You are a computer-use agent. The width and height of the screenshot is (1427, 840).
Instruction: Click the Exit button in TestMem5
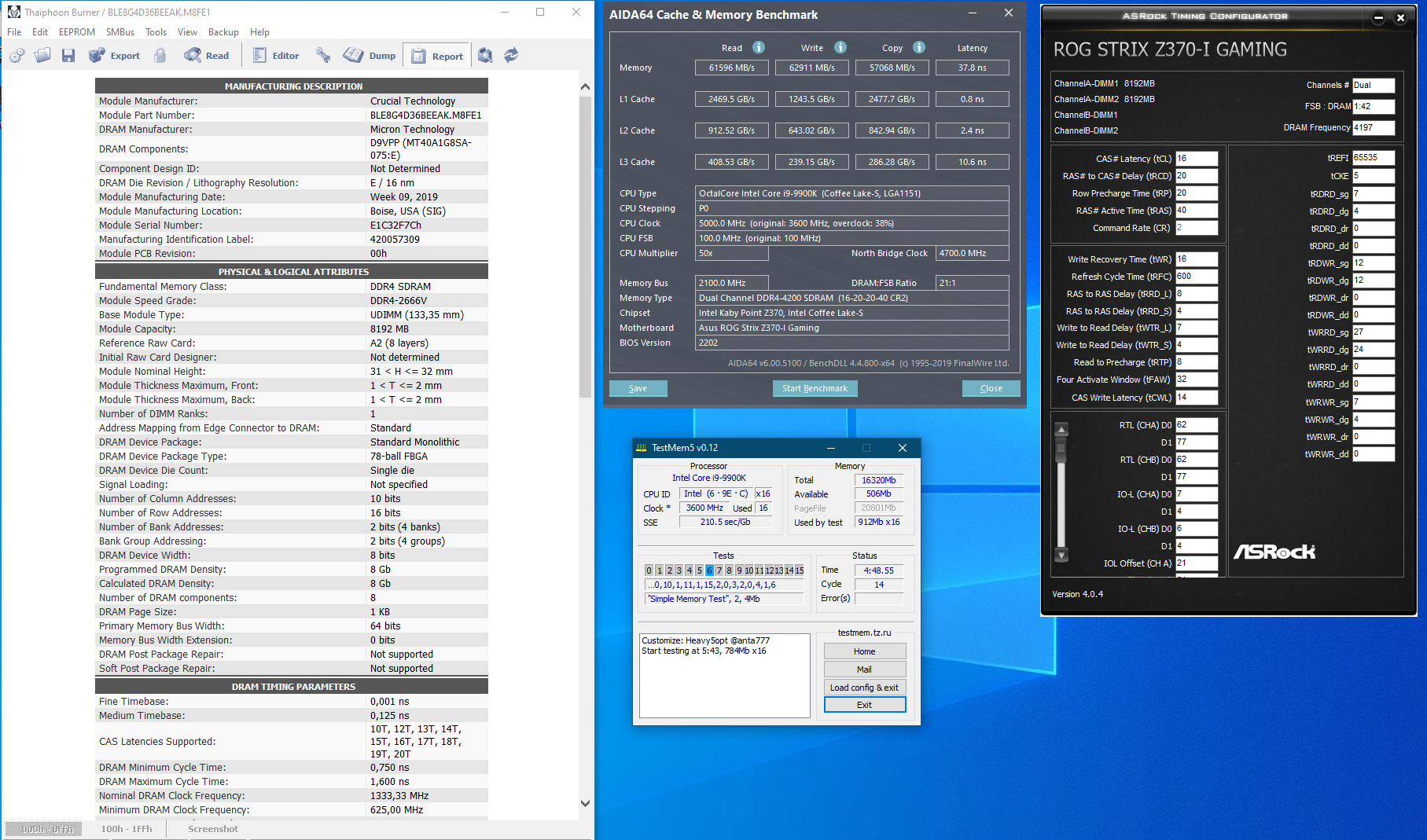[865, 705]
